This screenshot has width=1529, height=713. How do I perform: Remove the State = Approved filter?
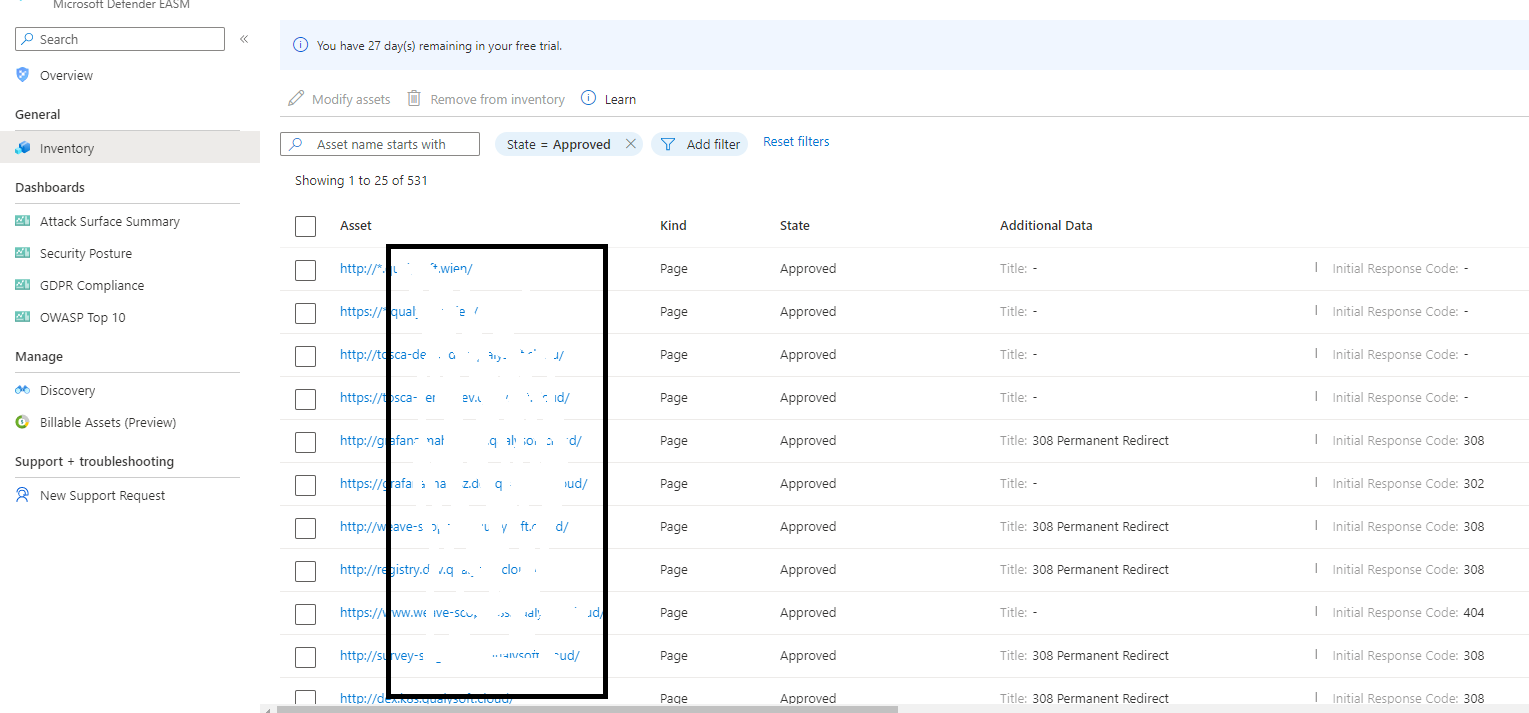(631, 144)
